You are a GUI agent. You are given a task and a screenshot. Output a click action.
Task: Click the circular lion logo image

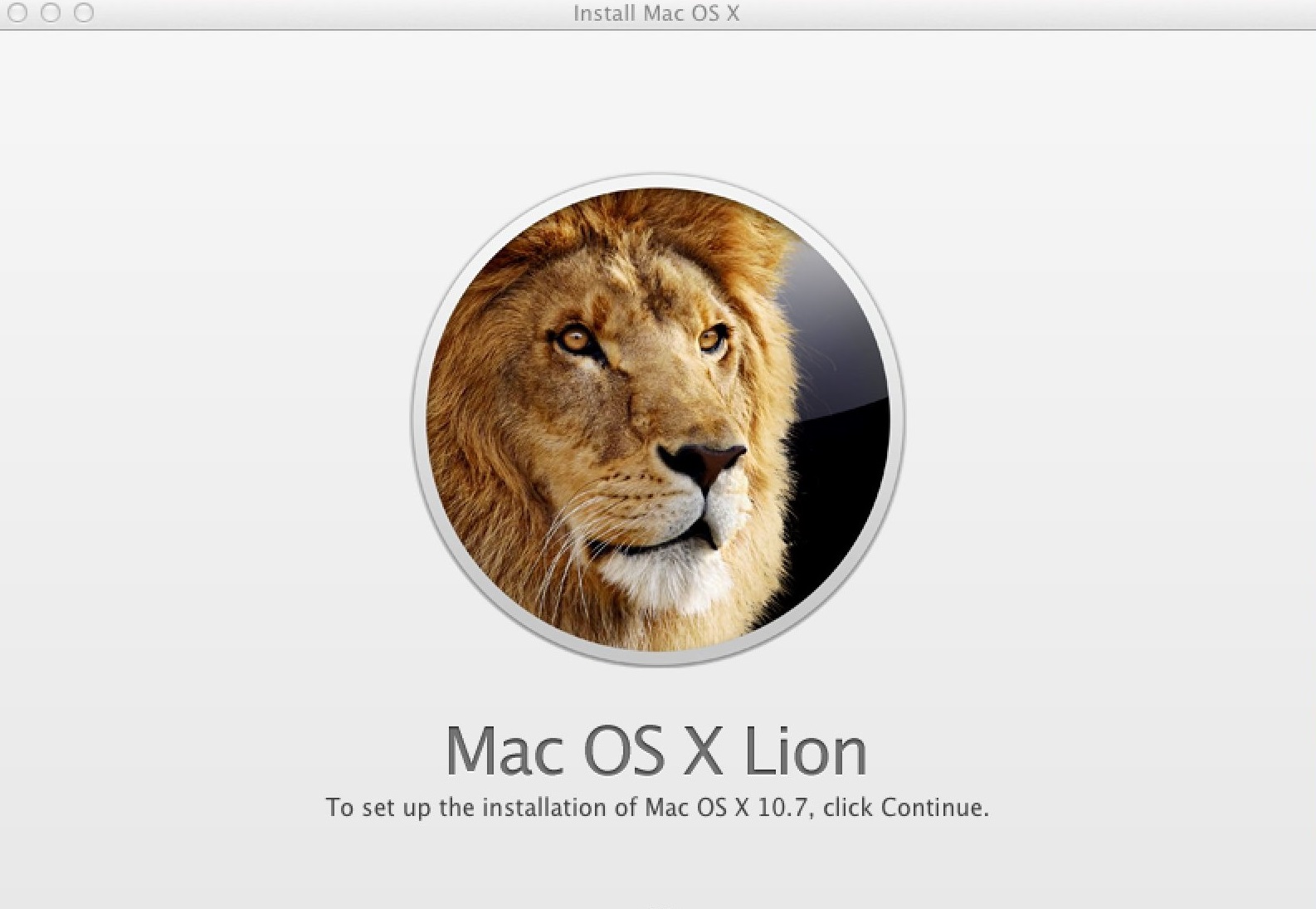[658, 419]
